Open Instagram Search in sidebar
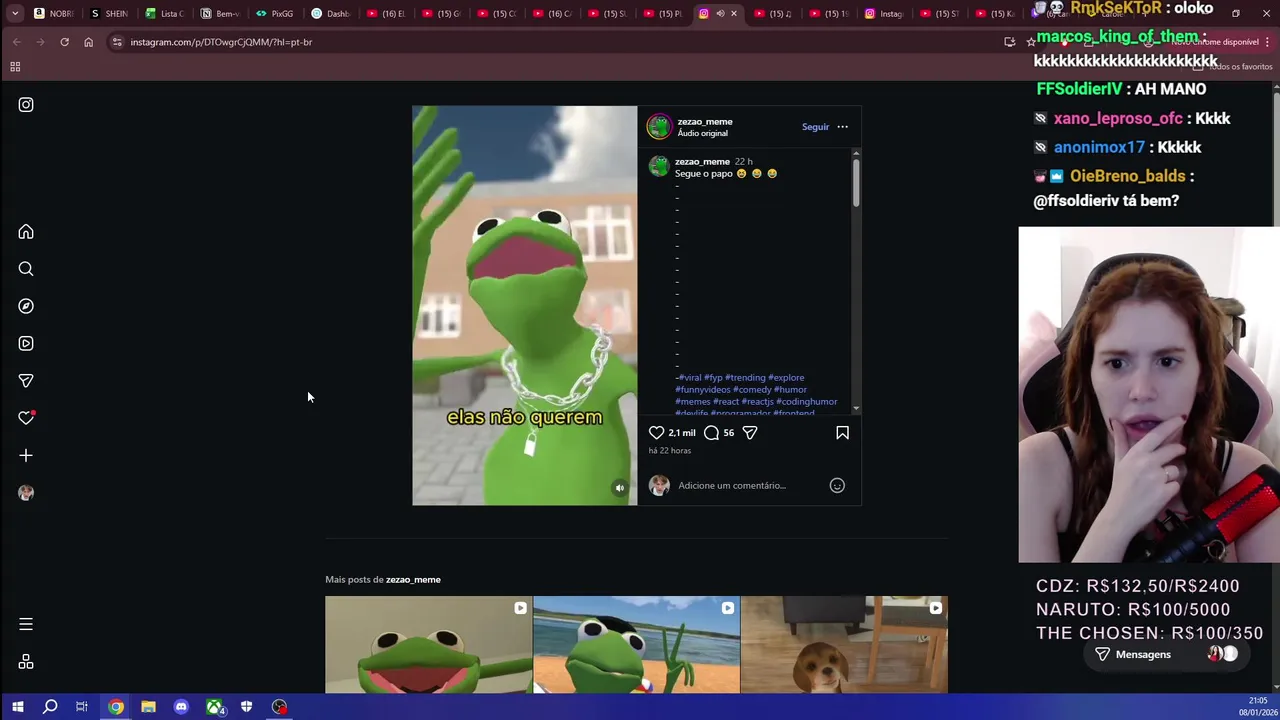This screenshot has height=720, width=1280. coord(26,269)
